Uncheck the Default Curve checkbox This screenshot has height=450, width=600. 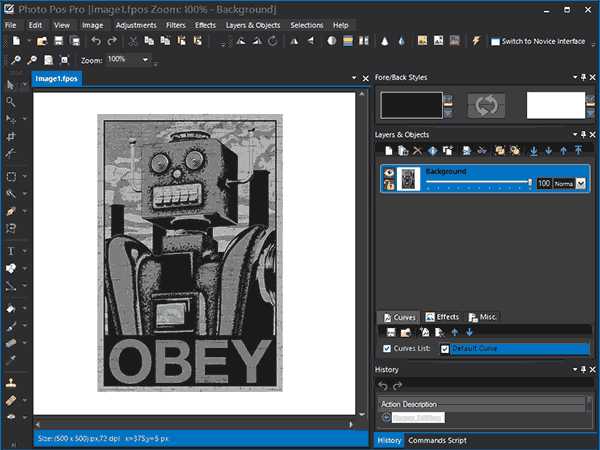(445, 349)
